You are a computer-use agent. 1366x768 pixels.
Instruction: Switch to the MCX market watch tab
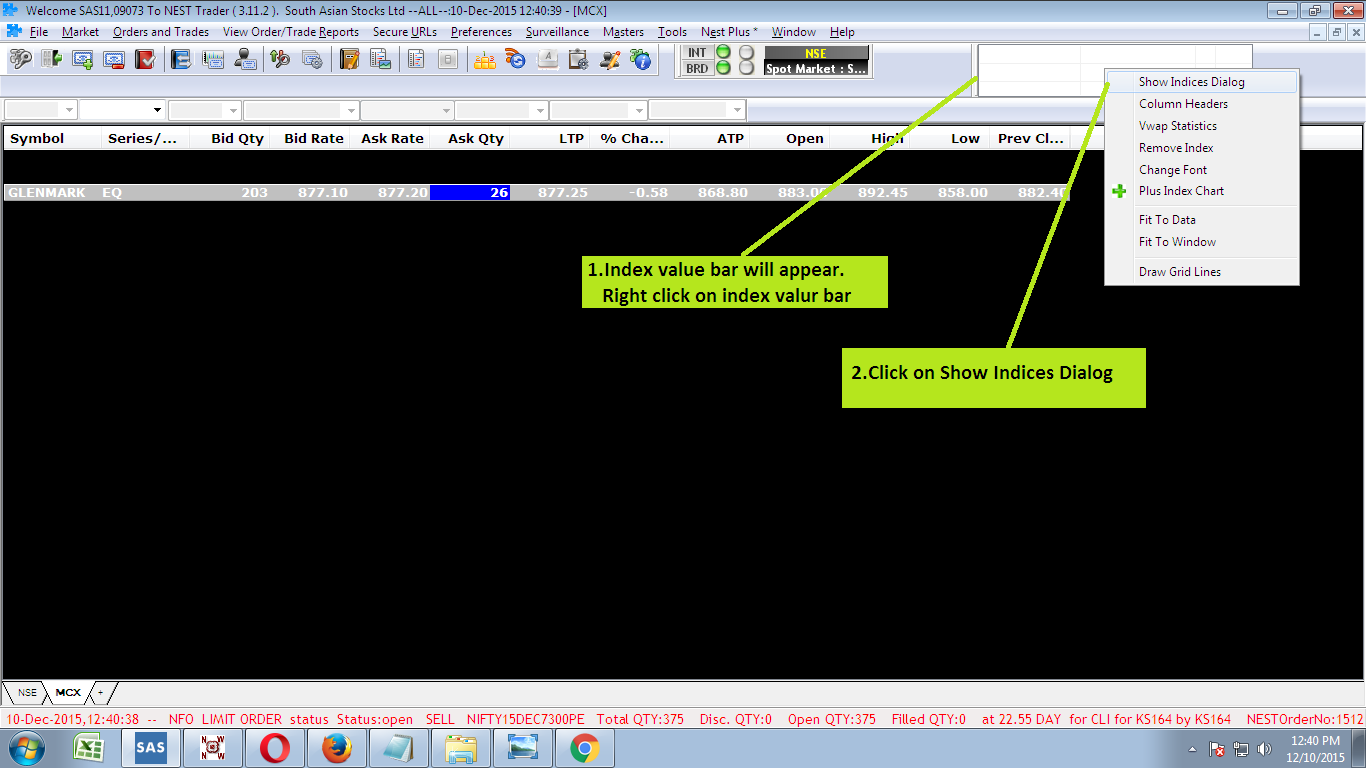click(x=68, y=692)
